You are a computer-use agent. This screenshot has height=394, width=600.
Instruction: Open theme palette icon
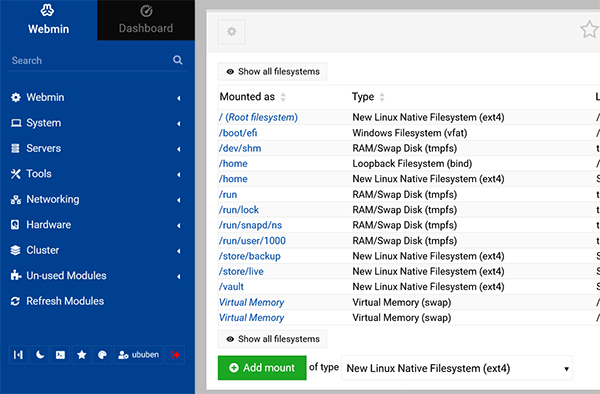pyautogui.click(x=102, y=355)
